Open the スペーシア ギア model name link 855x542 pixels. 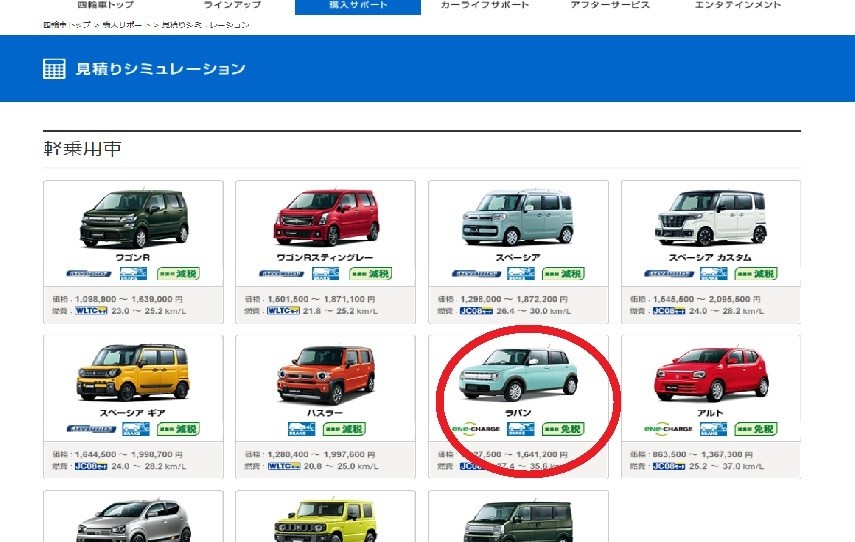[x=133, y=413]
